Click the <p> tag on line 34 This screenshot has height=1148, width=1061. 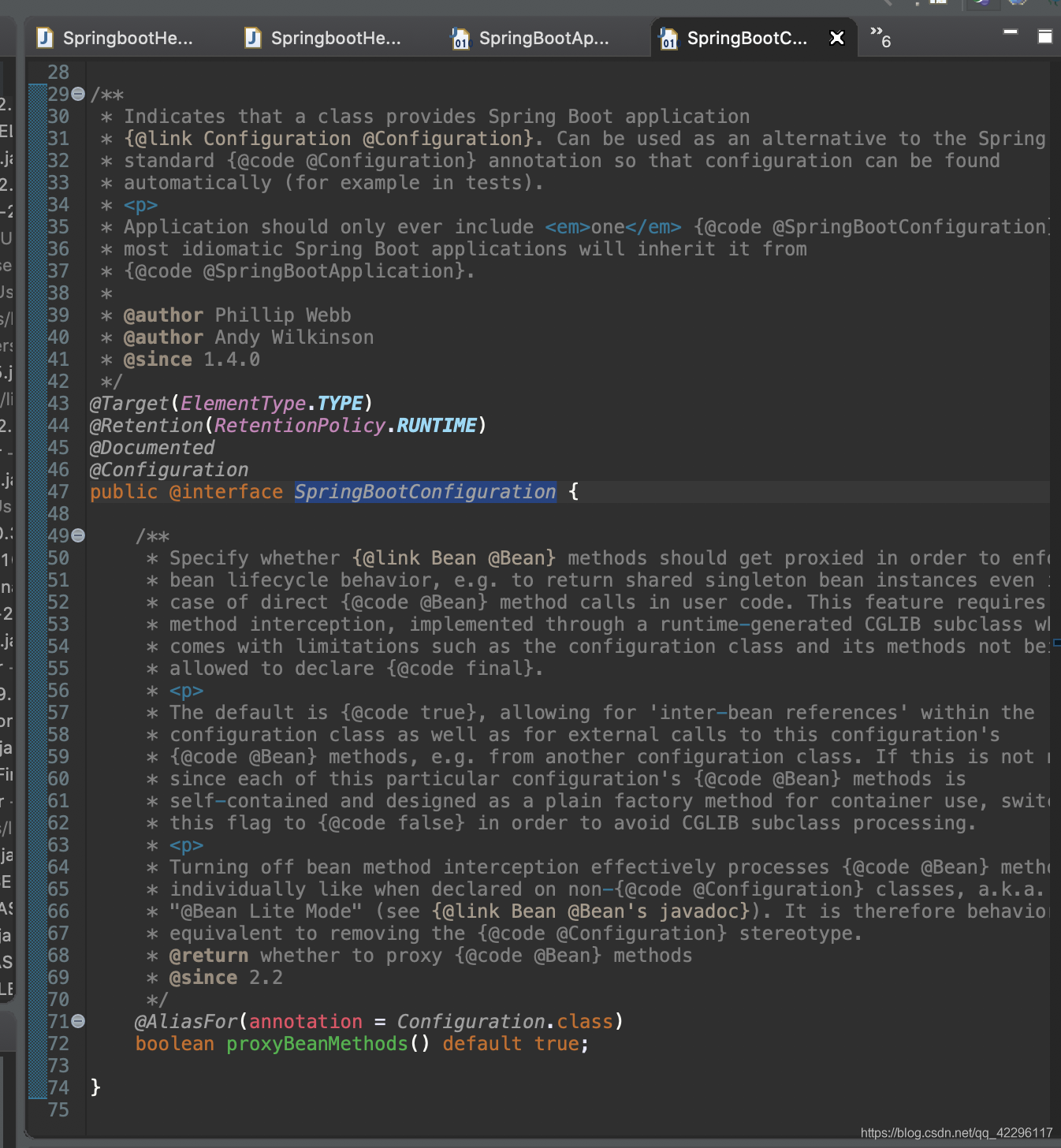coord(141,205)
